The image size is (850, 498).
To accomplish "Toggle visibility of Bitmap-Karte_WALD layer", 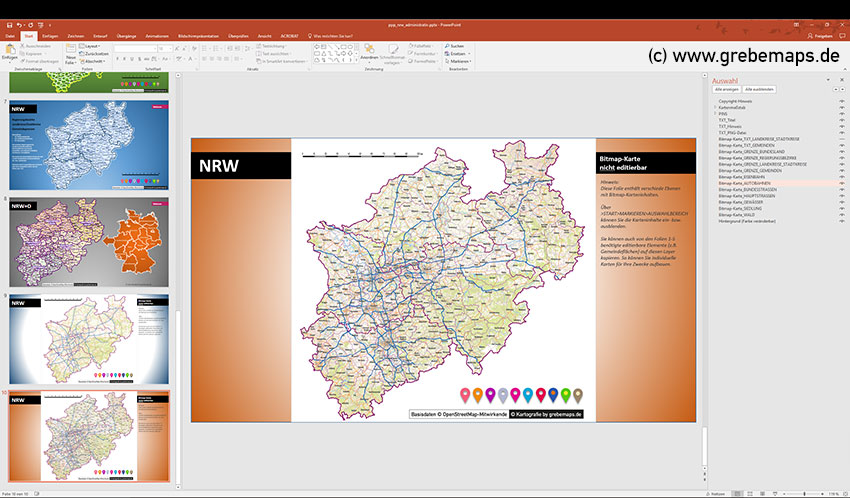I will coord(841,214).
